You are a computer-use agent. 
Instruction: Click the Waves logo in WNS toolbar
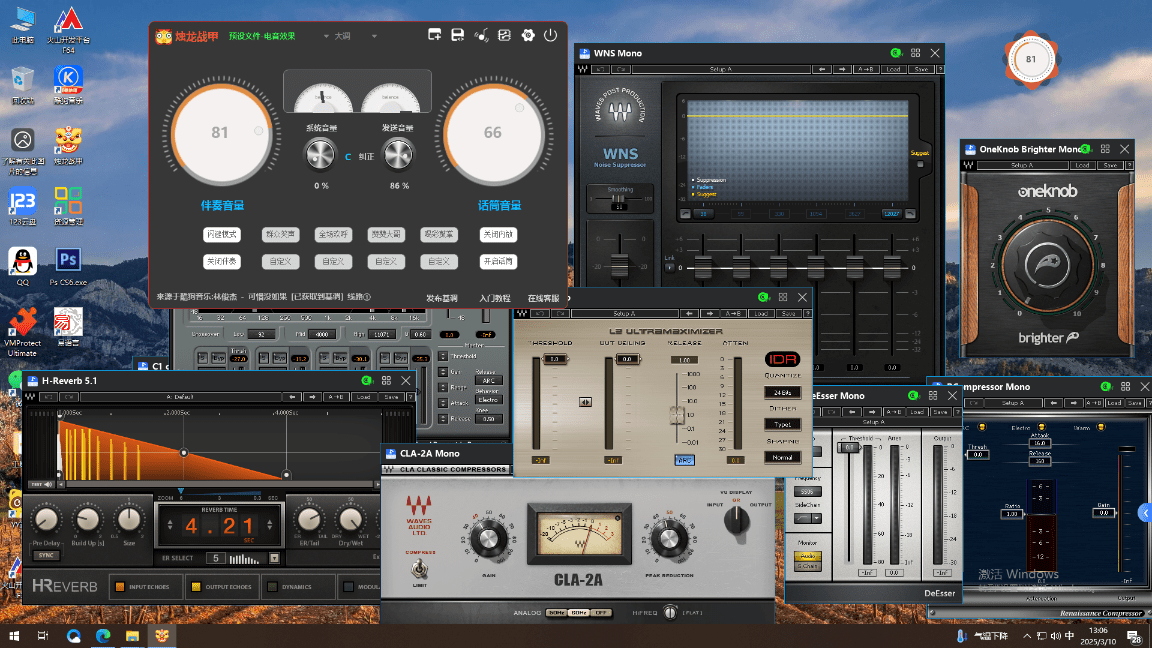[x=583, y=69]
